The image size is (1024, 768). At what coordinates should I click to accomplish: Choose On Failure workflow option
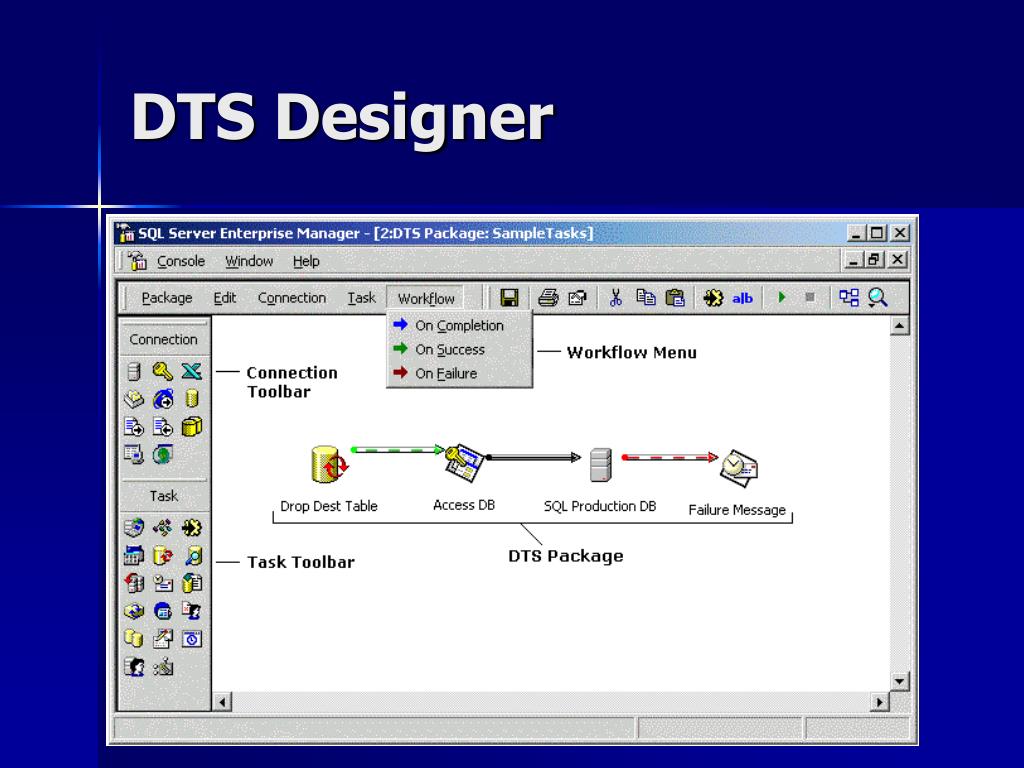click(460, 374)
